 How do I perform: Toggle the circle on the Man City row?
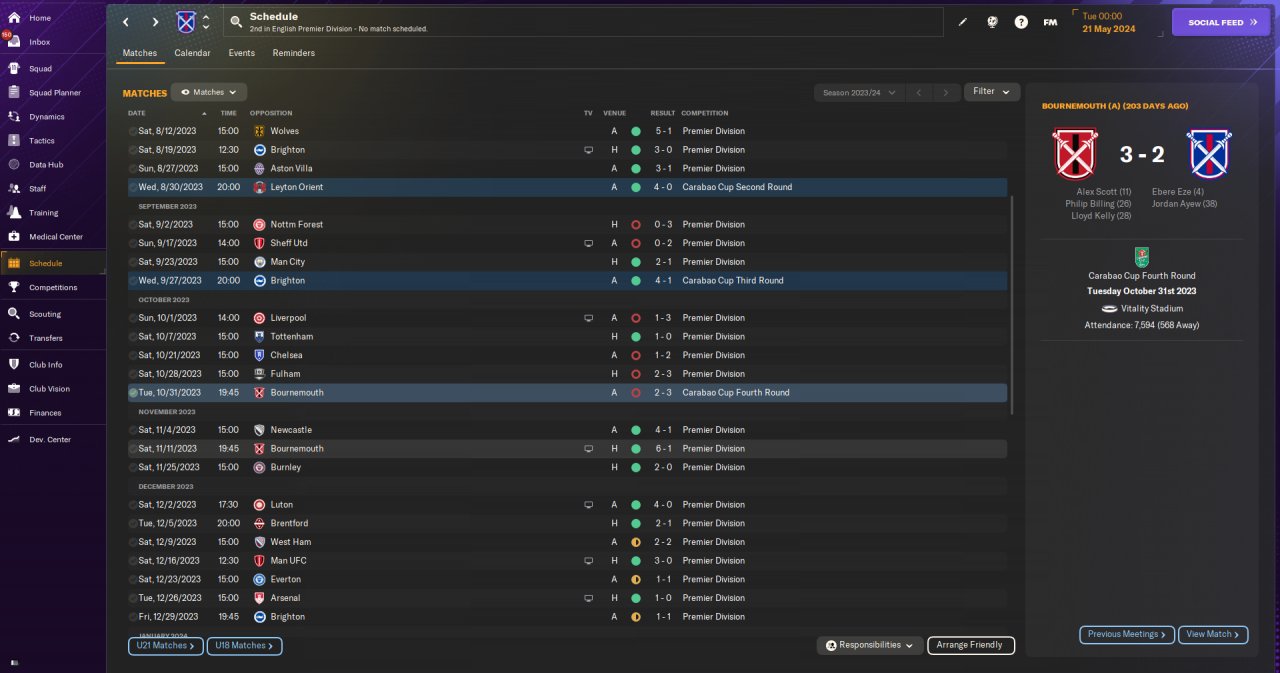click(133, 262)
